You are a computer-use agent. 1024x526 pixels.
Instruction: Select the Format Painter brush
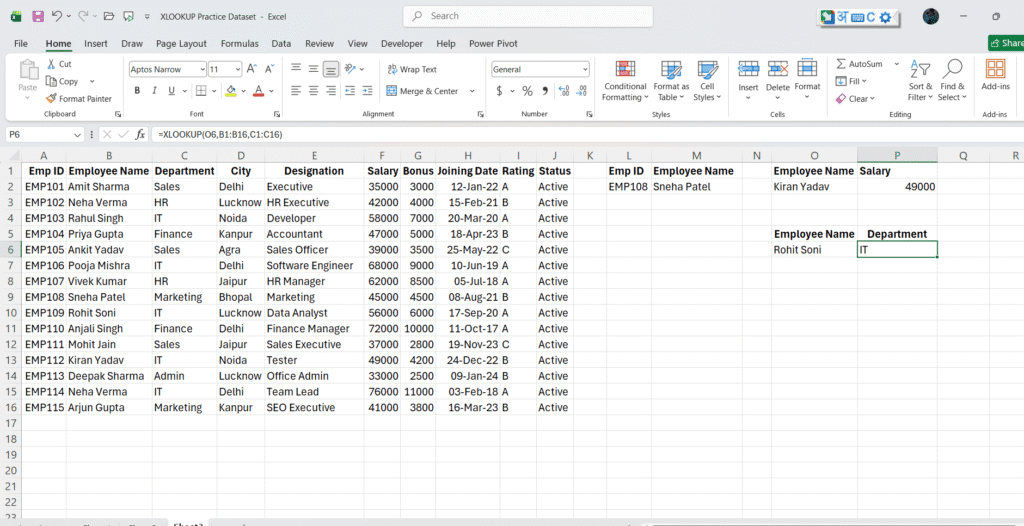pos(52,99)
